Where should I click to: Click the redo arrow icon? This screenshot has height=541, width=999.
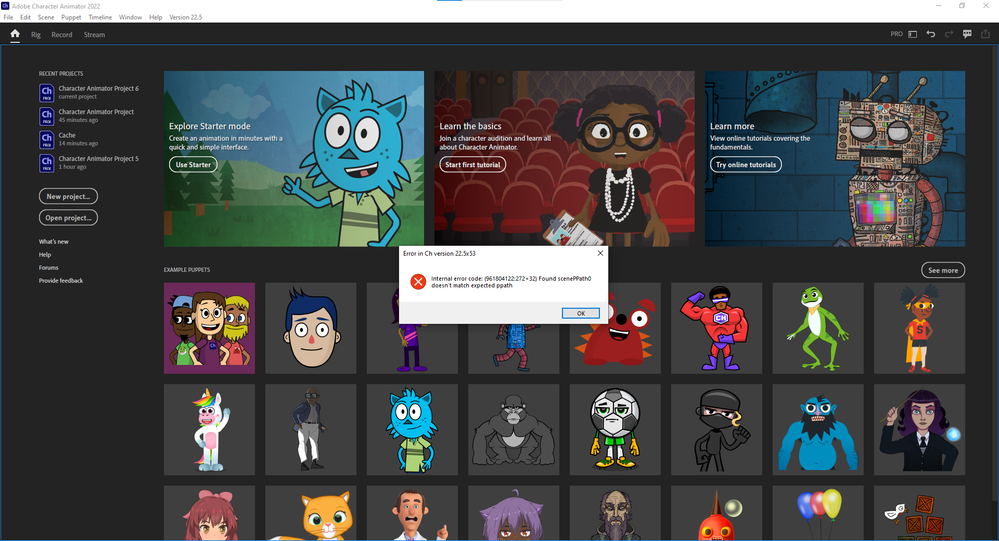[x=949, y=34]
